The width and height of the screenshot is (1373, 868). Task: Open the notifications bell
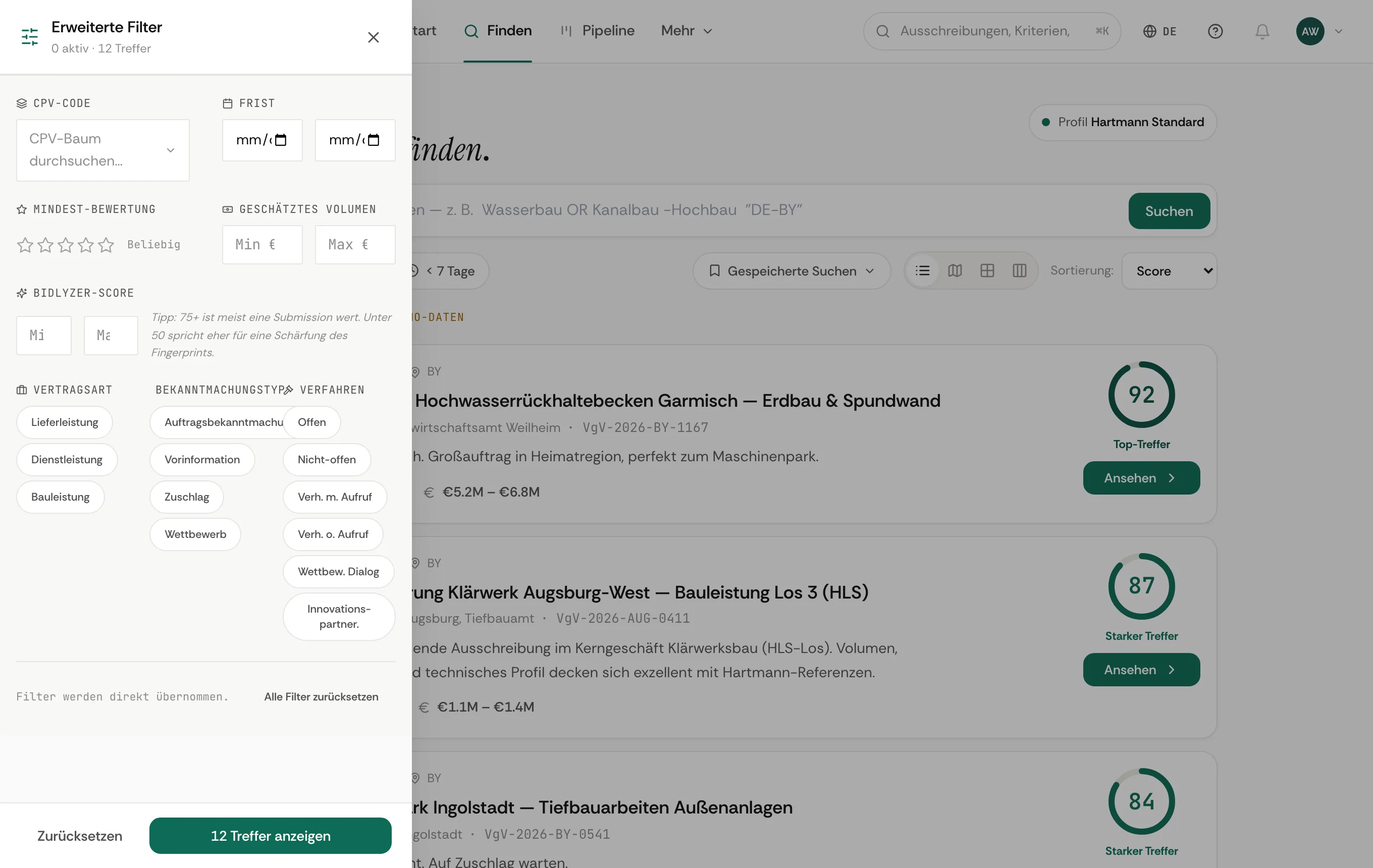pos(1262,31)
